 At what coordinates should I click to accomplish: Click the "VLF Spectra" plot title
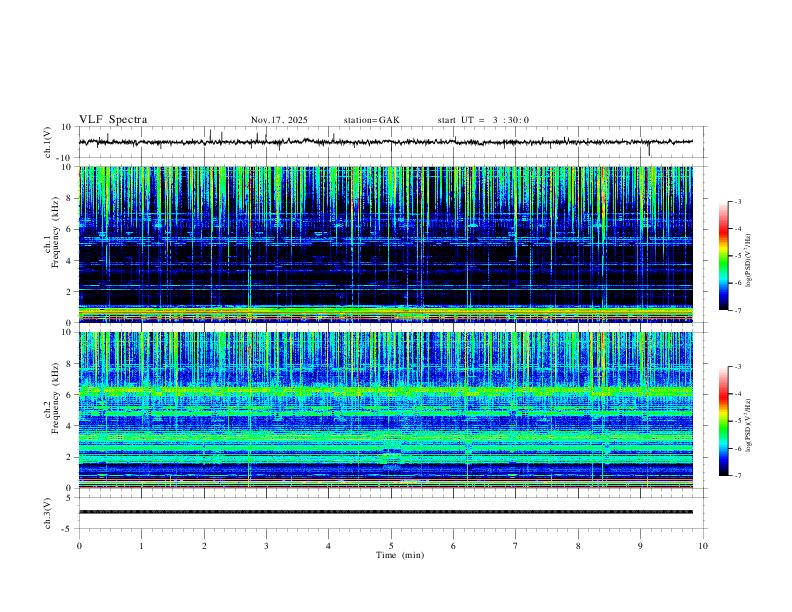pyautogui.click(x=113, y=120)
